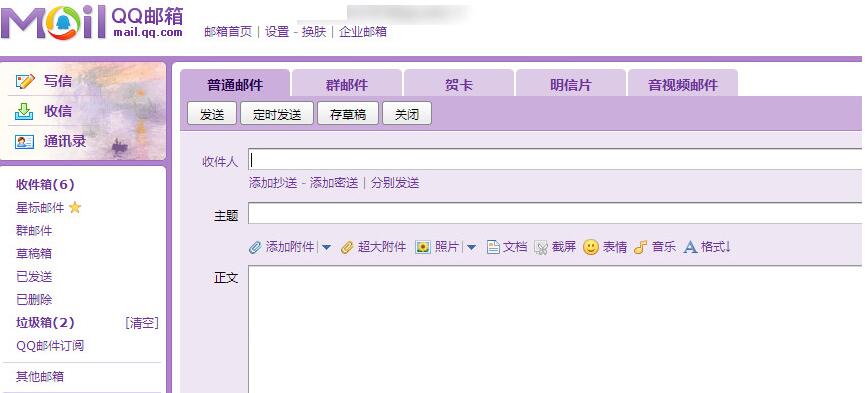Click 添加密送 link

coord(334,183)
